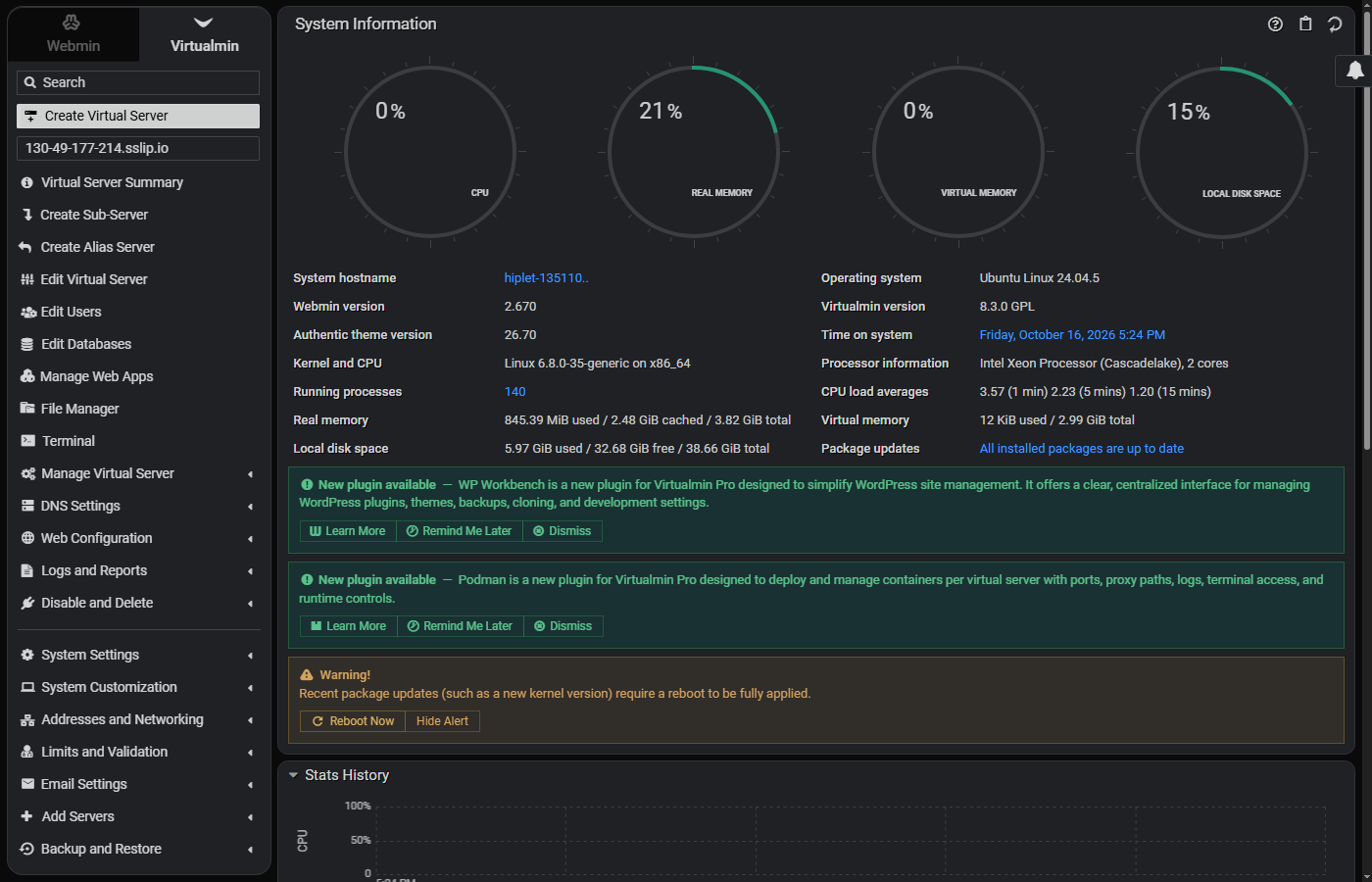
Task: Click the clipboard icon in System Information header
Action: (x=1305, y=24)
